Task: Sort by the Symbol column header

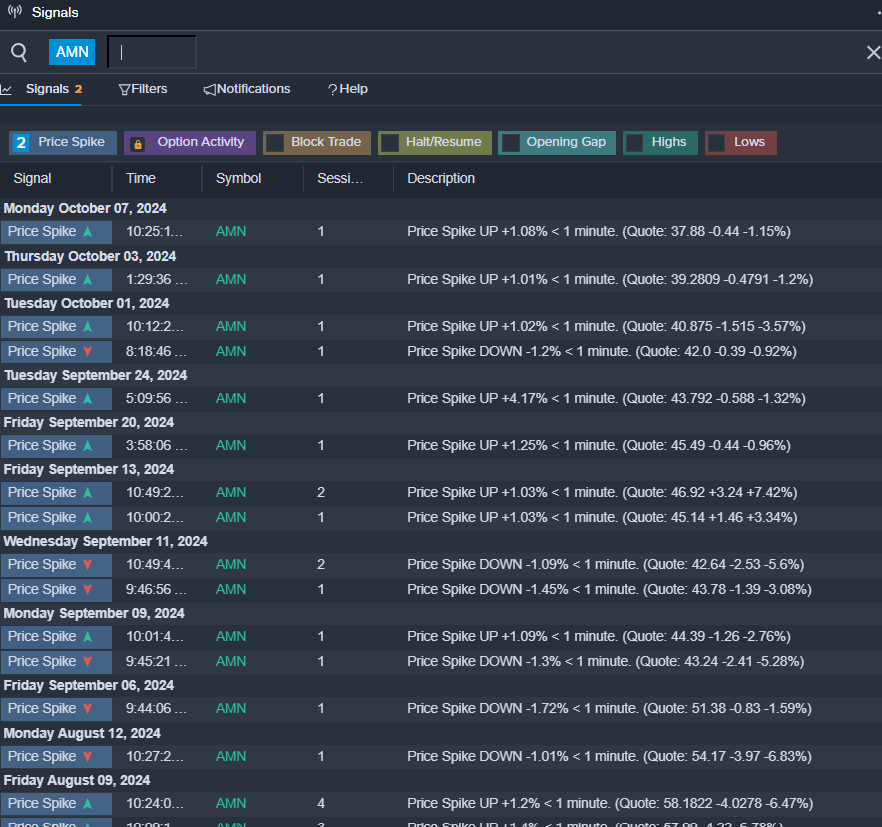Action: pyautogui.click(x=238, y=178)
